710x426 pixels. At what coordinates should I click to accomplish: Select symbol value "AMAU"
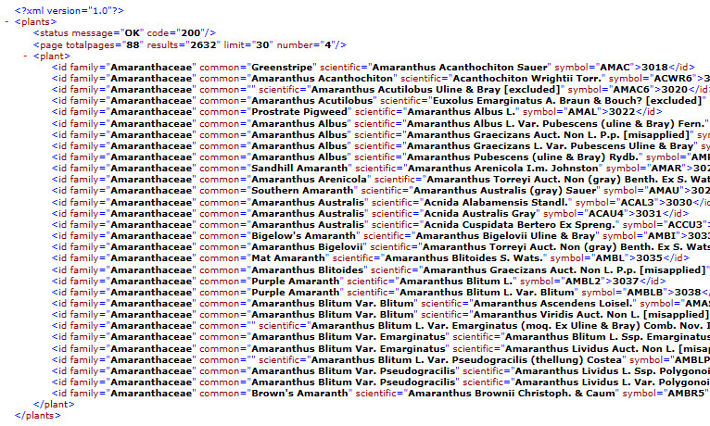tap(663, 191)
